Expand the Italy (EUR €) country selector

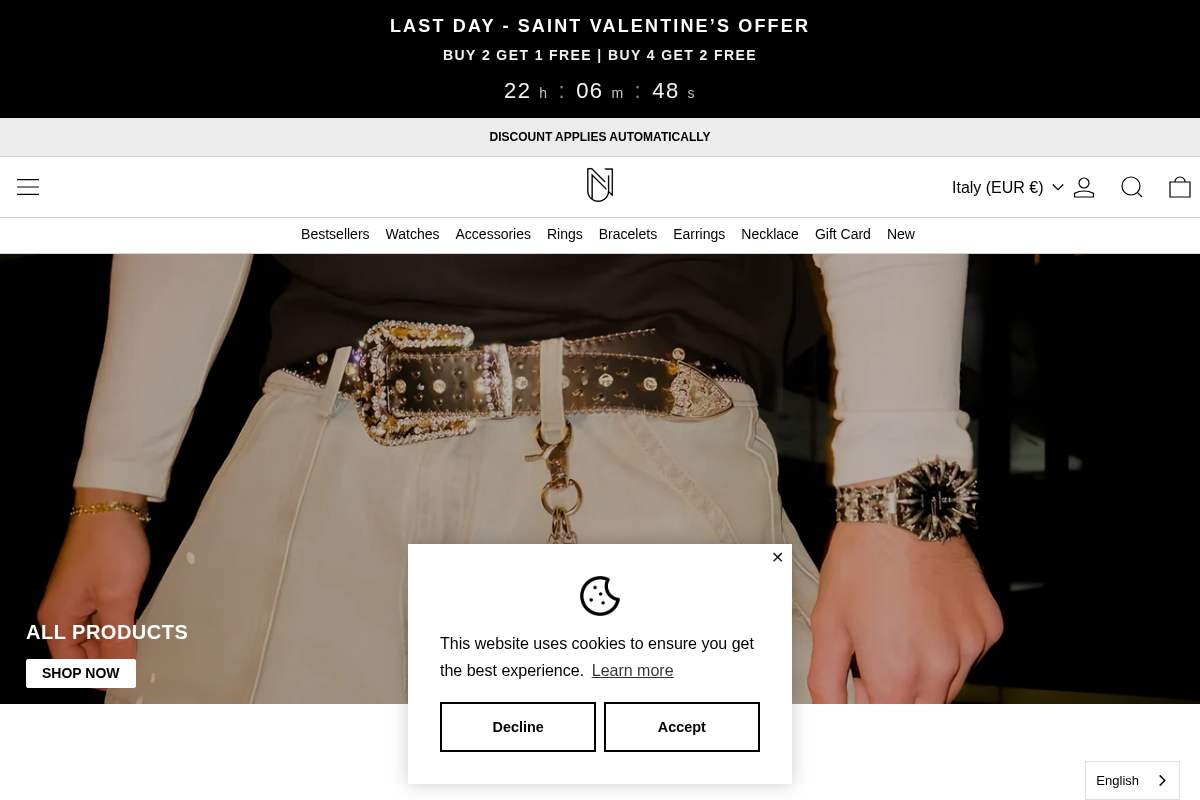(1007, 187)
